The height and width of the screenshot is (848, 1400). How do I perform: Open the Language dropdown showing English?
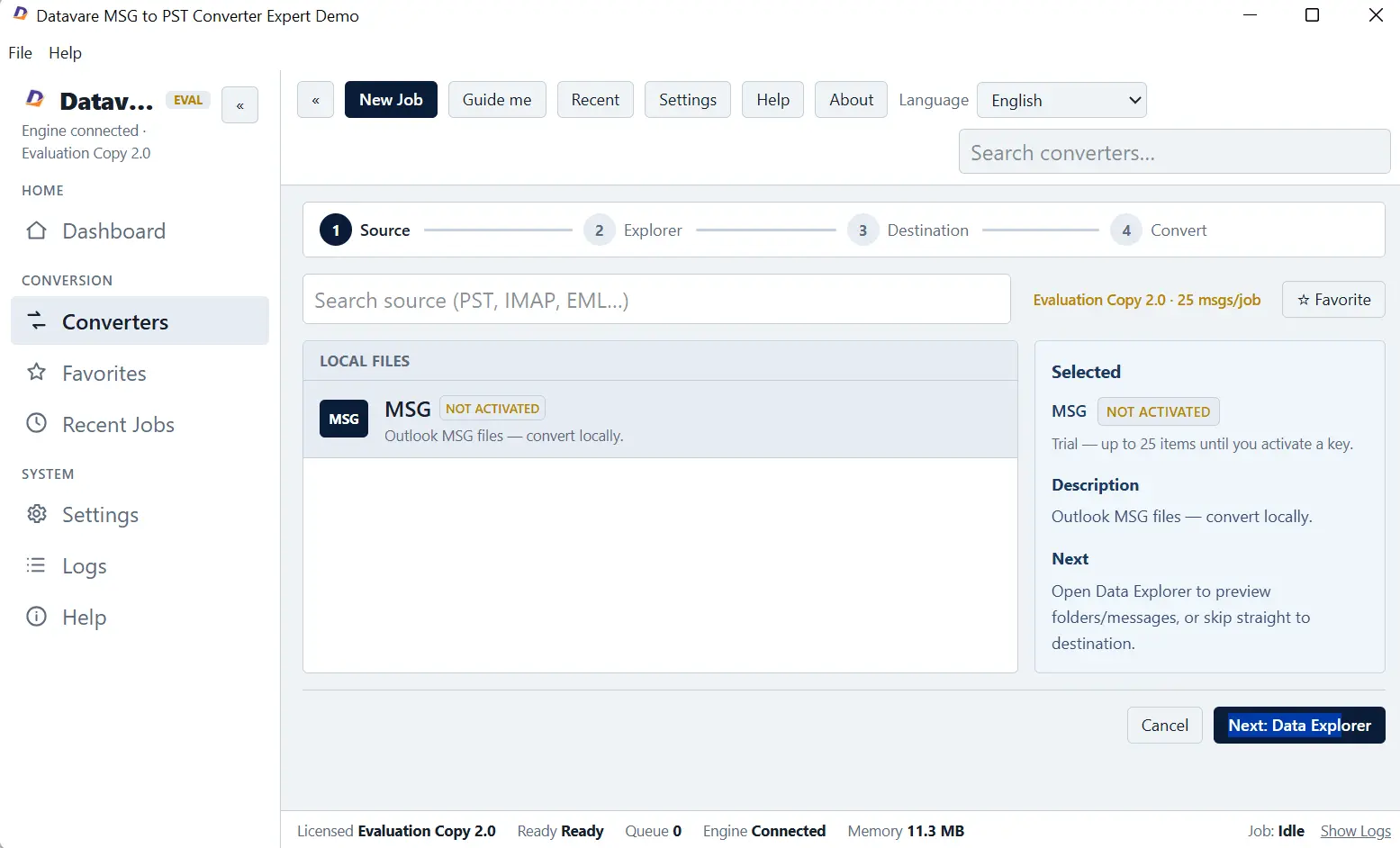[x=1061, y=100]
